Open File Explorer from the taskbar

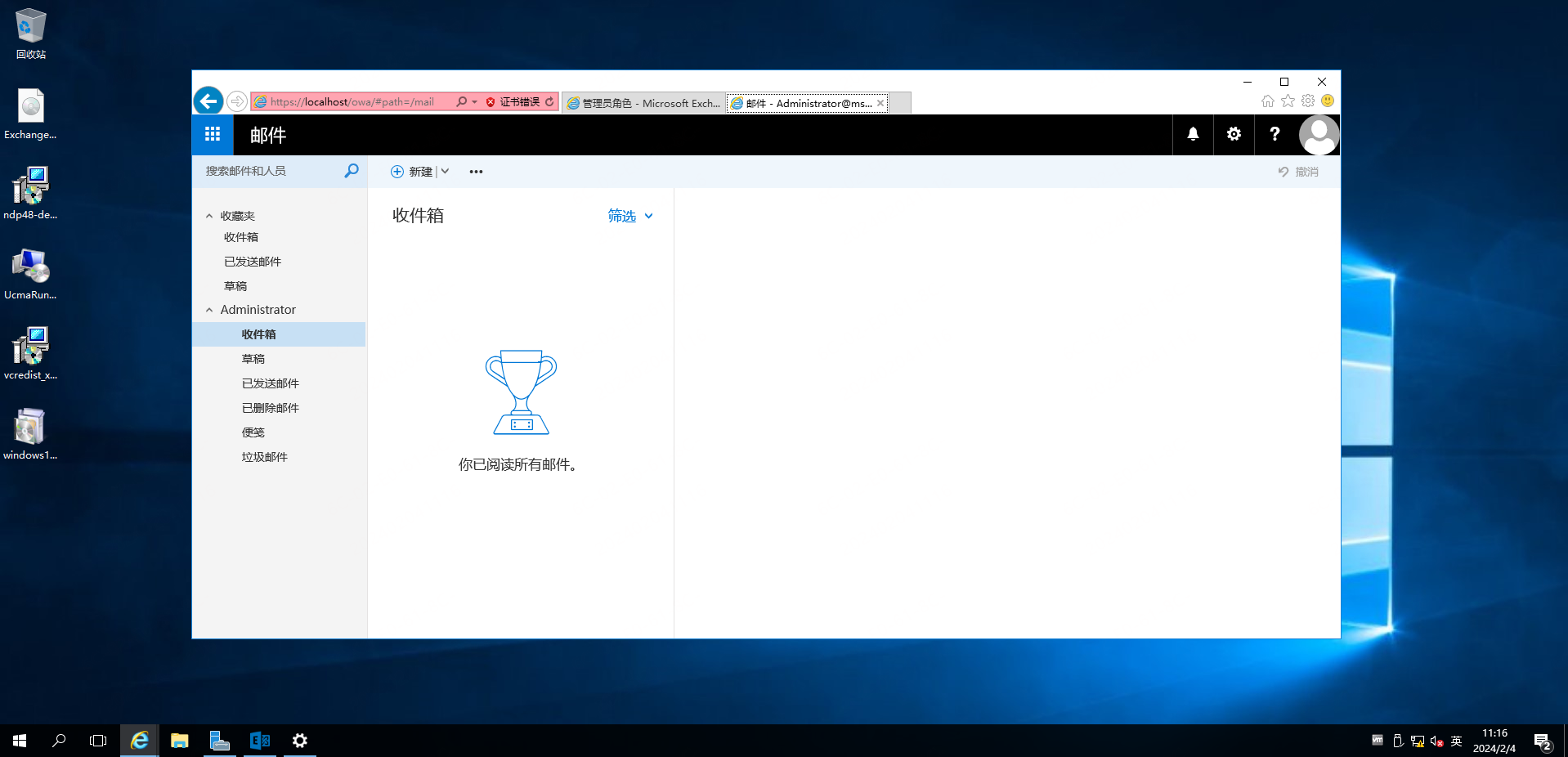click(x=179, y=741)
